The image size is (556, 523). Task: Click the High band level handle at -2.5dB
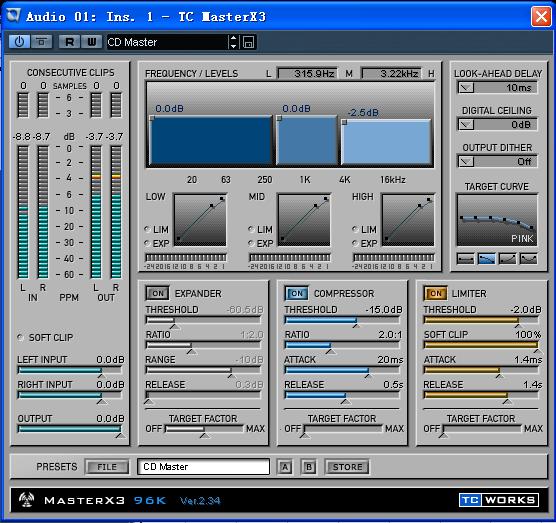click(344, 122)
